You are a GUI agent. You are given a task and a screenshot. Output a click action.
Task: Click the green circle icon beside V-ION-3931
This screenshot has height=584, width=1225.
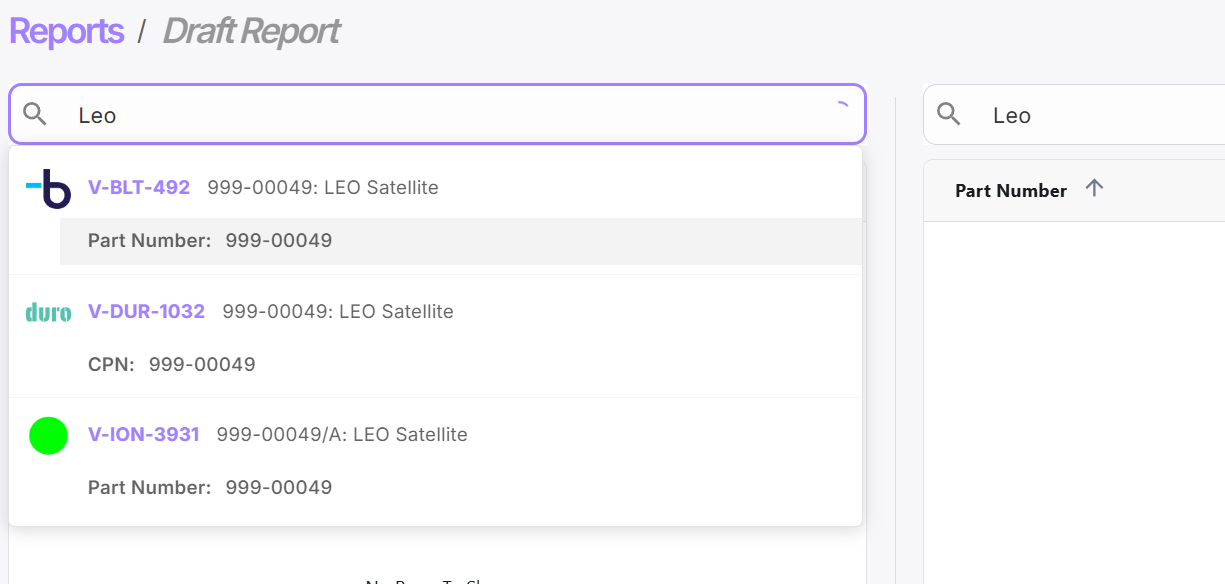click(x=48, y=436)
